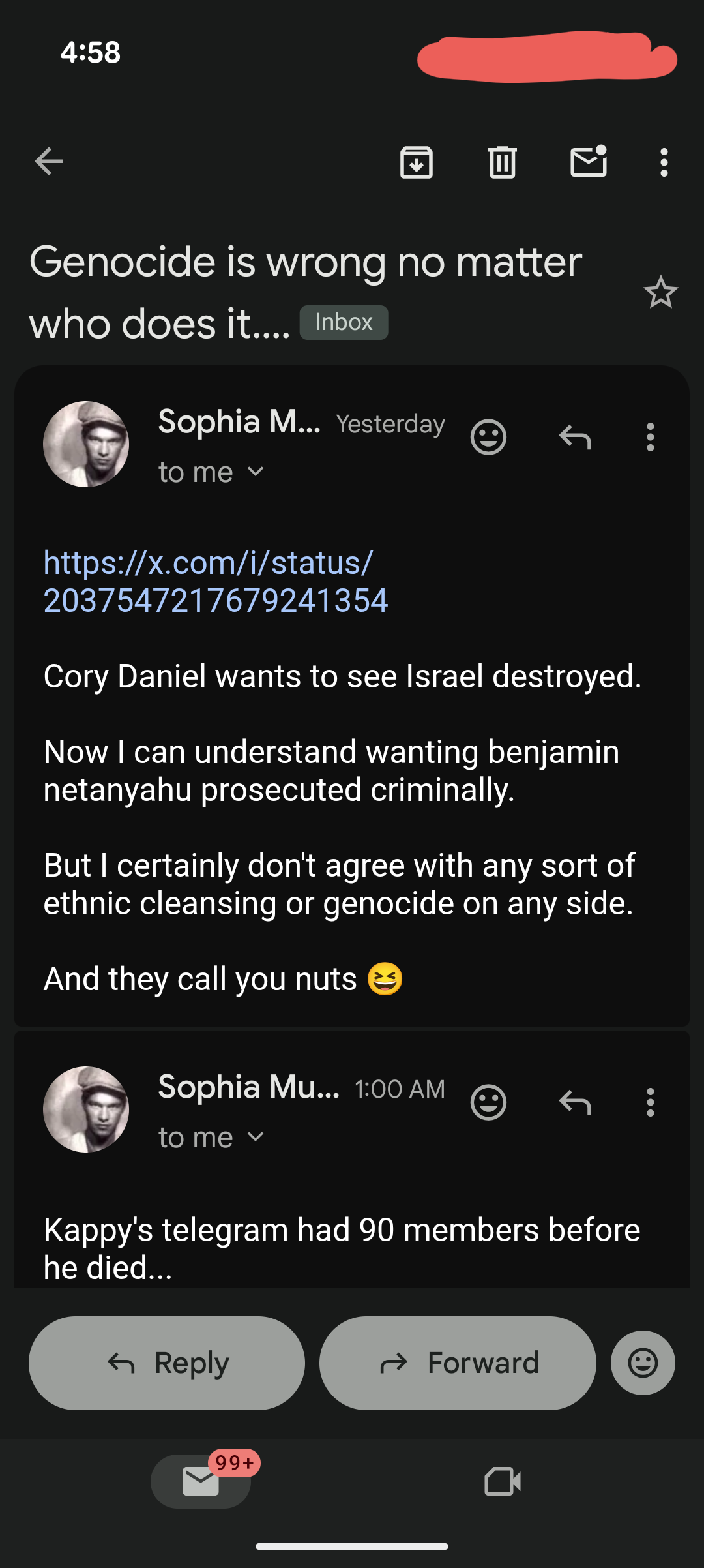Archive this email conversation
The image size is (704, 1568).
coord(417,162)
